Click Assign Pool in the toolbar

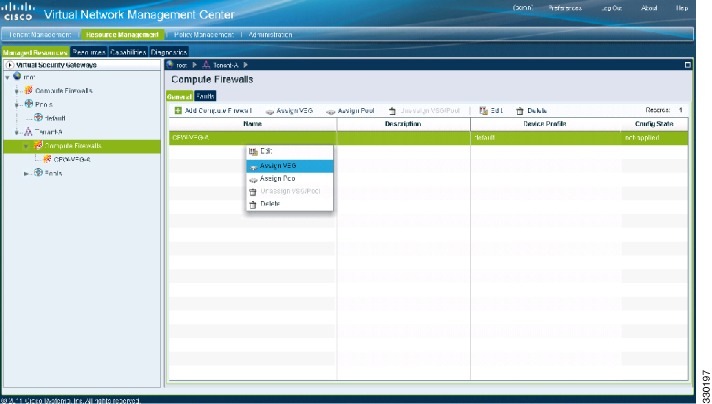350,111
